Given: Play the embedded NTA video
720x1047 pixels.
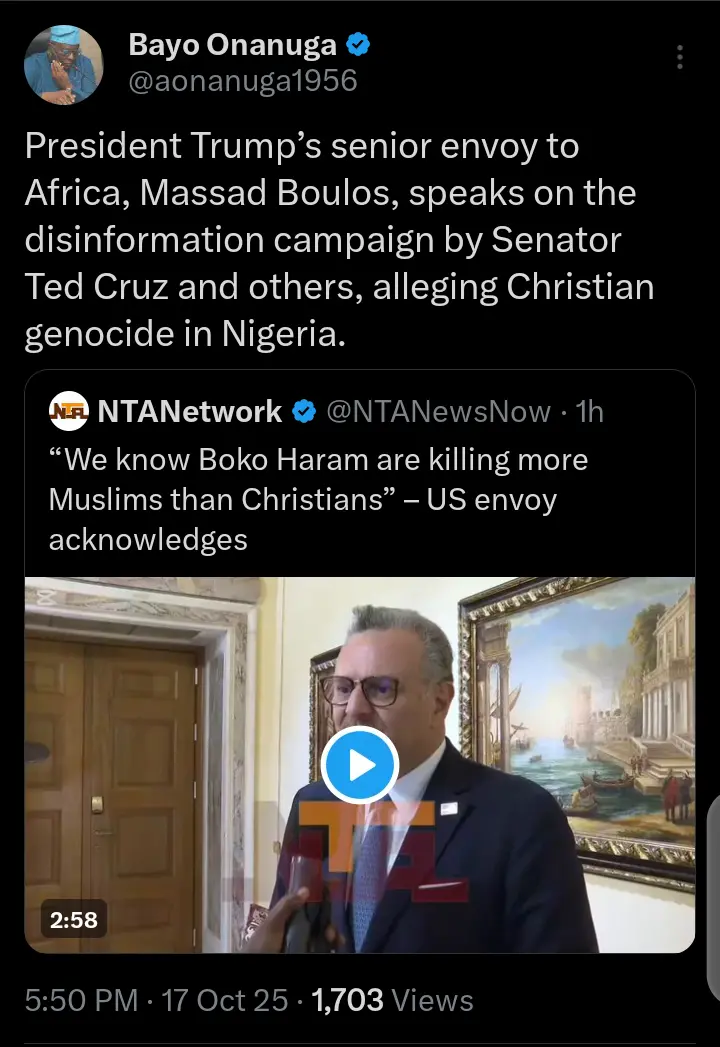Looking at the screenshot, I should (x=360, y=765).
